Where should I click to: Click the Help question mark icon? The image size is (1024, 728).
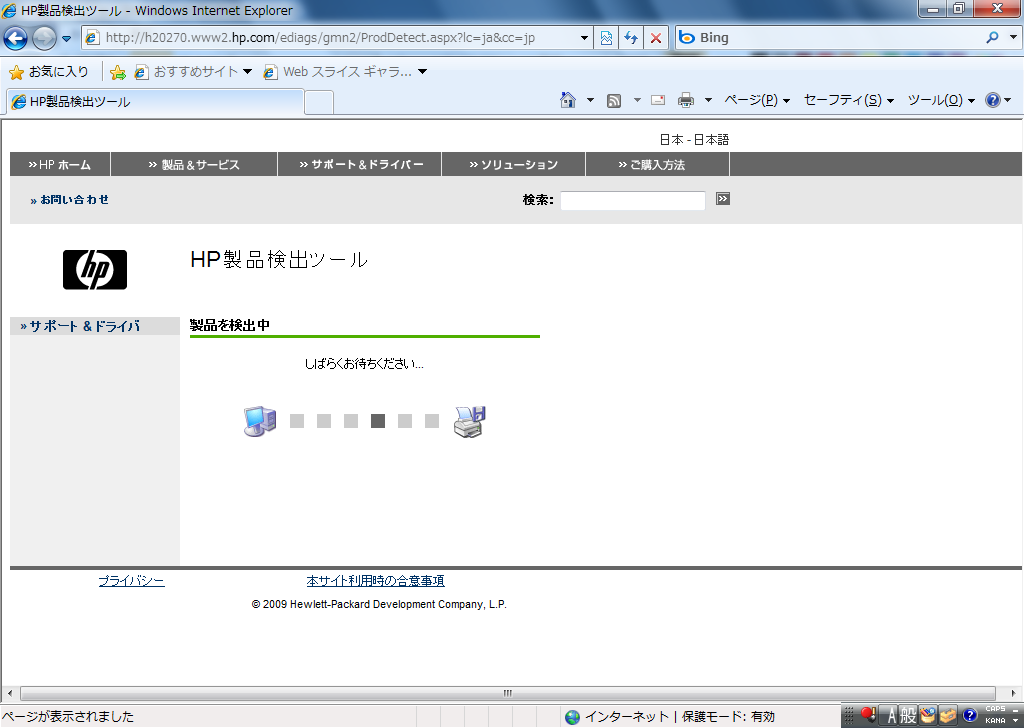(993, 100)
